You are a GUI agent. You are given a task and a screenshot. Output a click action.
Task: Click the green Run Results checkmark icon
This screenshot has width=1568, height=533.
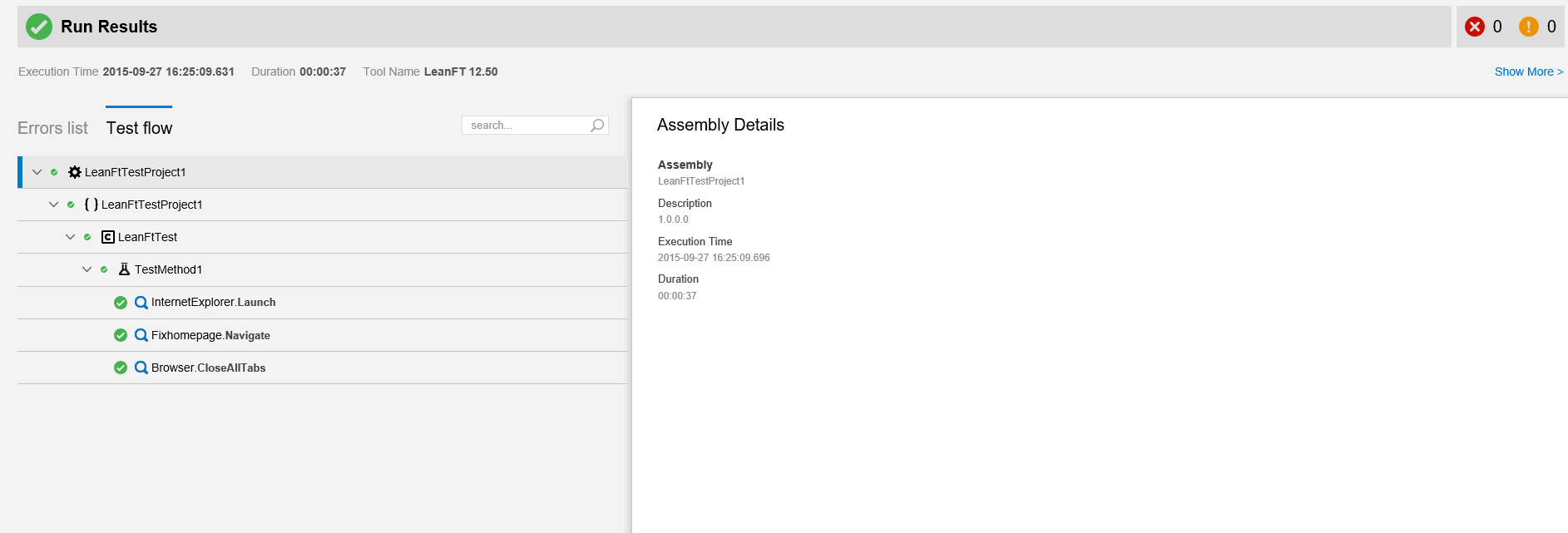pos(39,27)
